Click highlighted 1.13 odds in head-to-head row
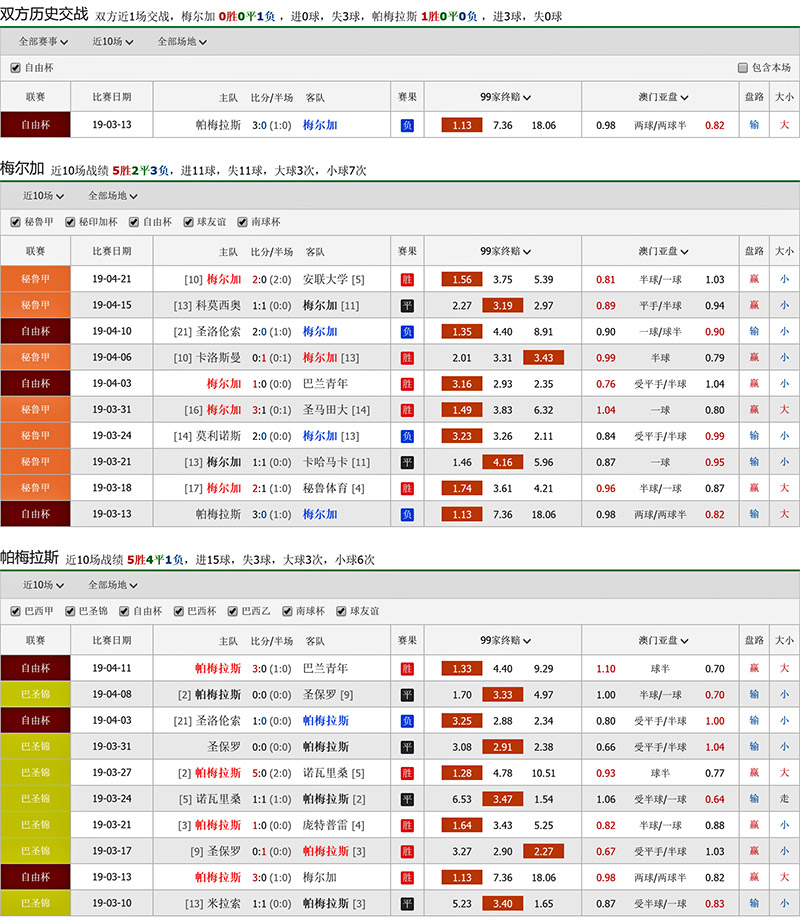The image size is (800, 922). pyautogui.click(x=461, y=125)
